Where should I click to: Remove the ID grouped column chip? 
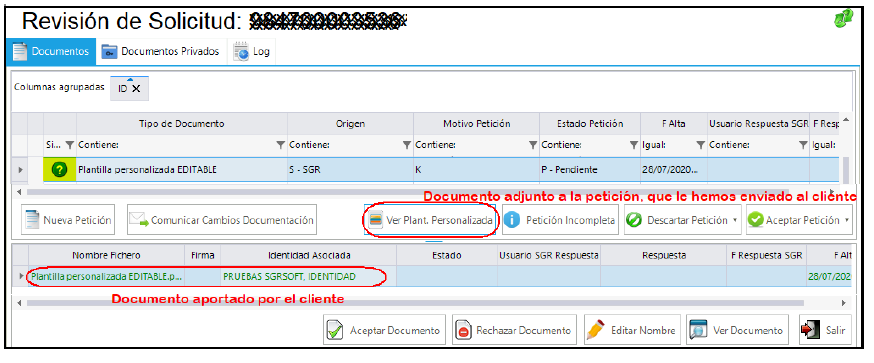pyautogui.click(x=136, y=89)
